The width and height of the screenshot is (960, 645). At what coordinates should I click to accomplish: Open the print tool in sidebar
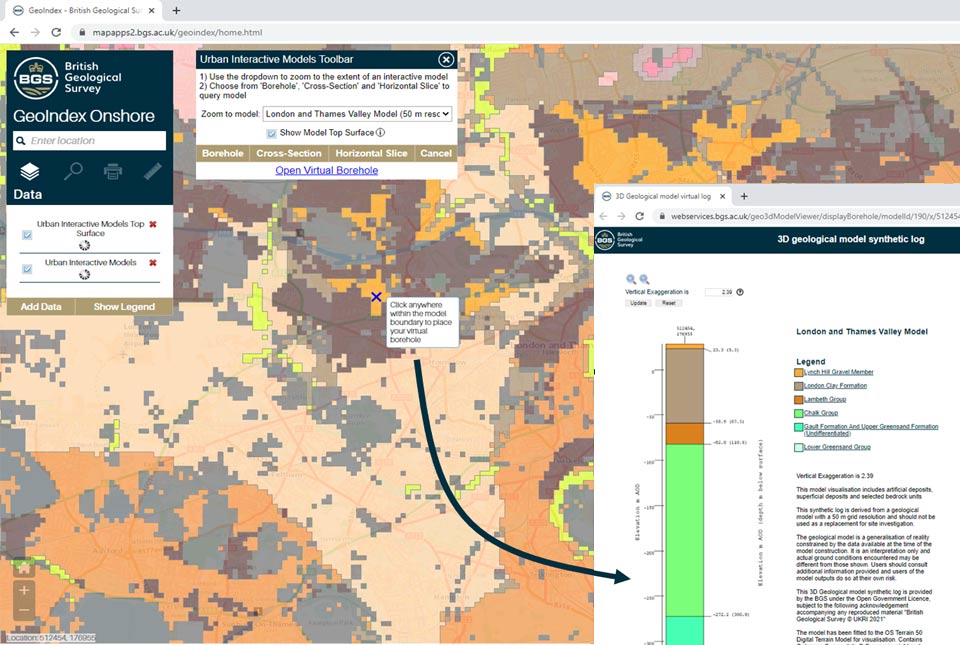113,171
